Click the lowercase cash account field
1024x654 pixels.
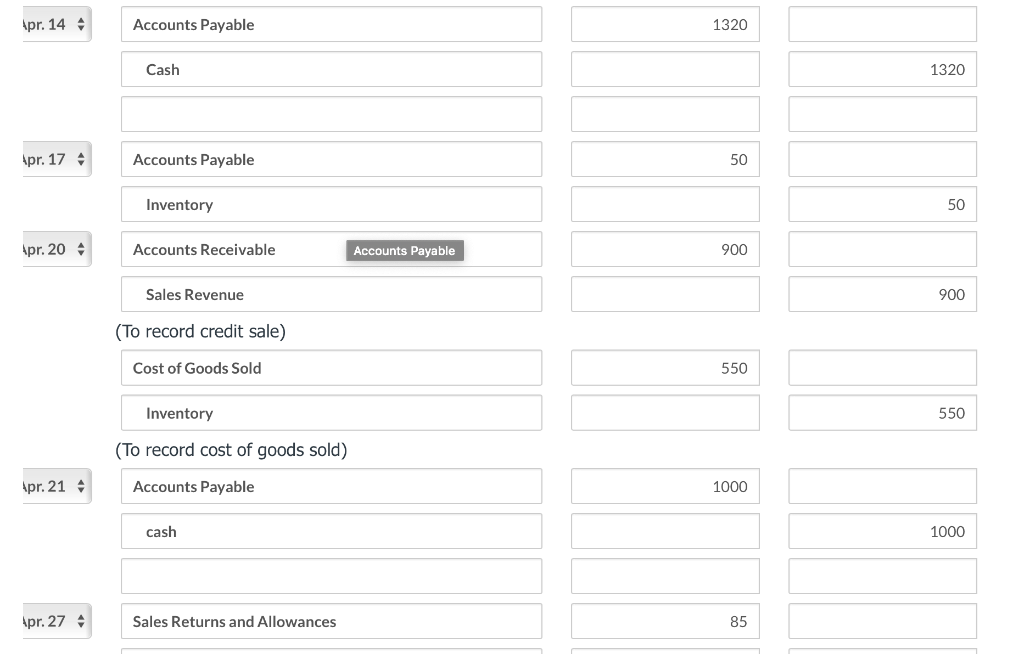click(331, 531)
